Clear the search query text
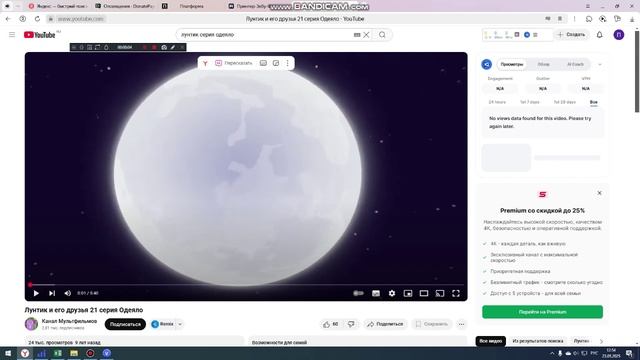 point(366,35)
